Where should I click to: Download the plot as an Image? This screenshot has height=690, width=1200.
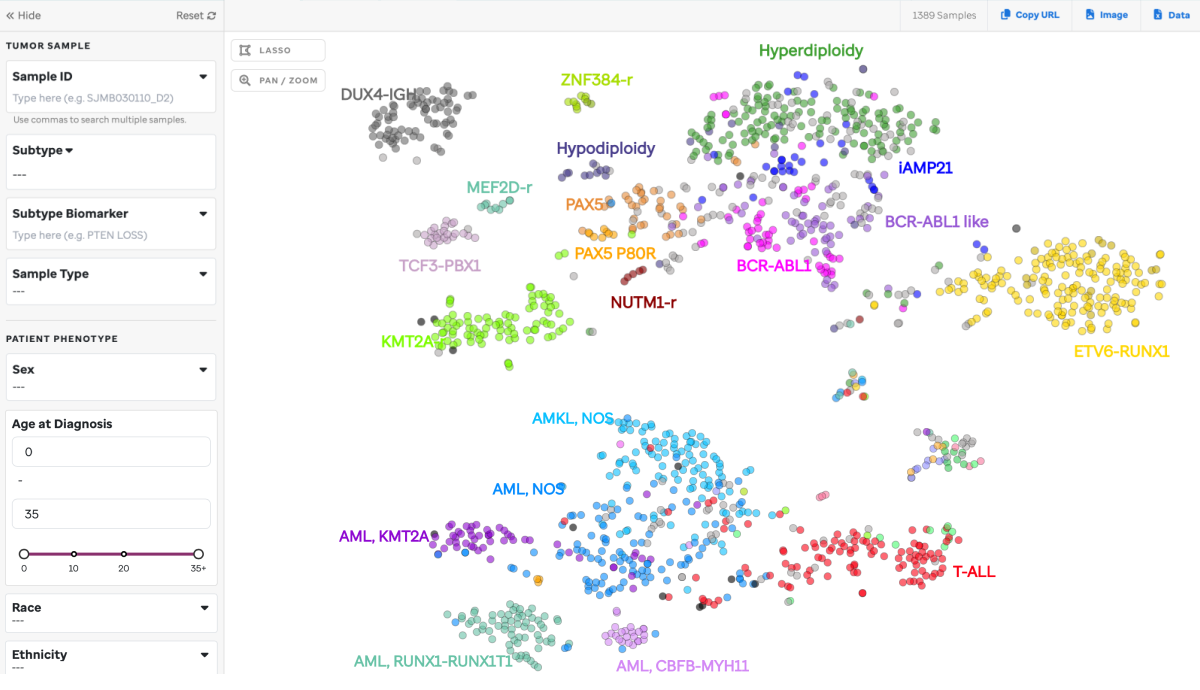click(x=1106, y=15)
